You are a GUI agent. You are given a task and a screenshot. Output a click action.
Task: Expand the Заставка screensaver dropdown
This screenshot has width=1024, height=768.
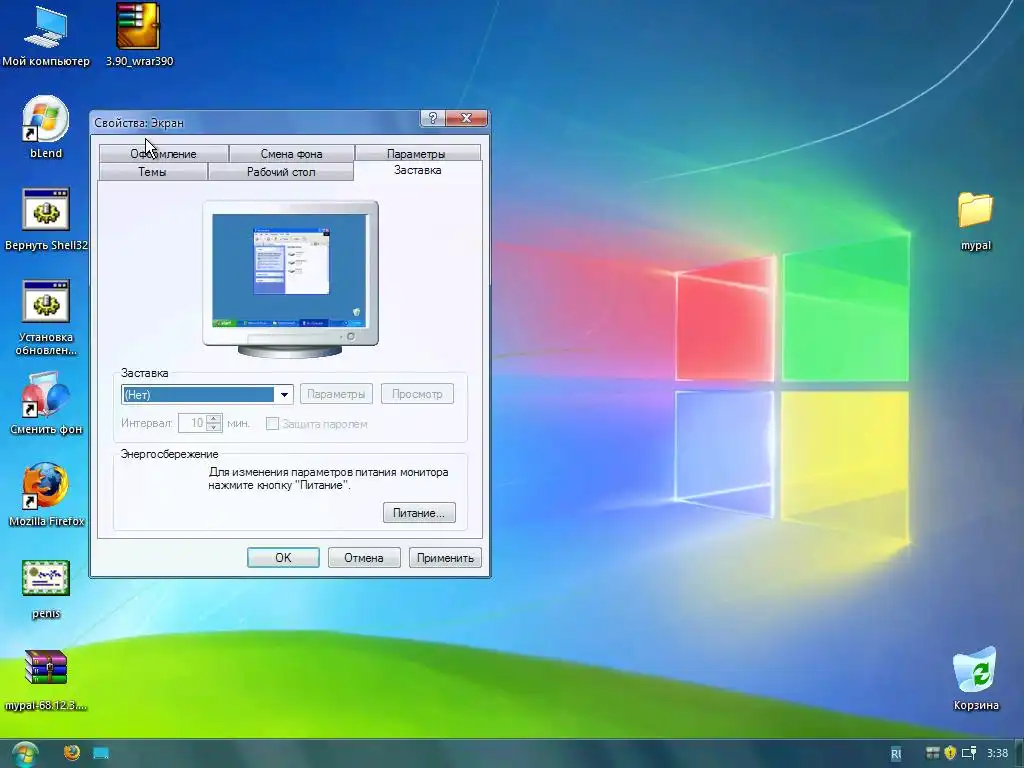(284, 394)
